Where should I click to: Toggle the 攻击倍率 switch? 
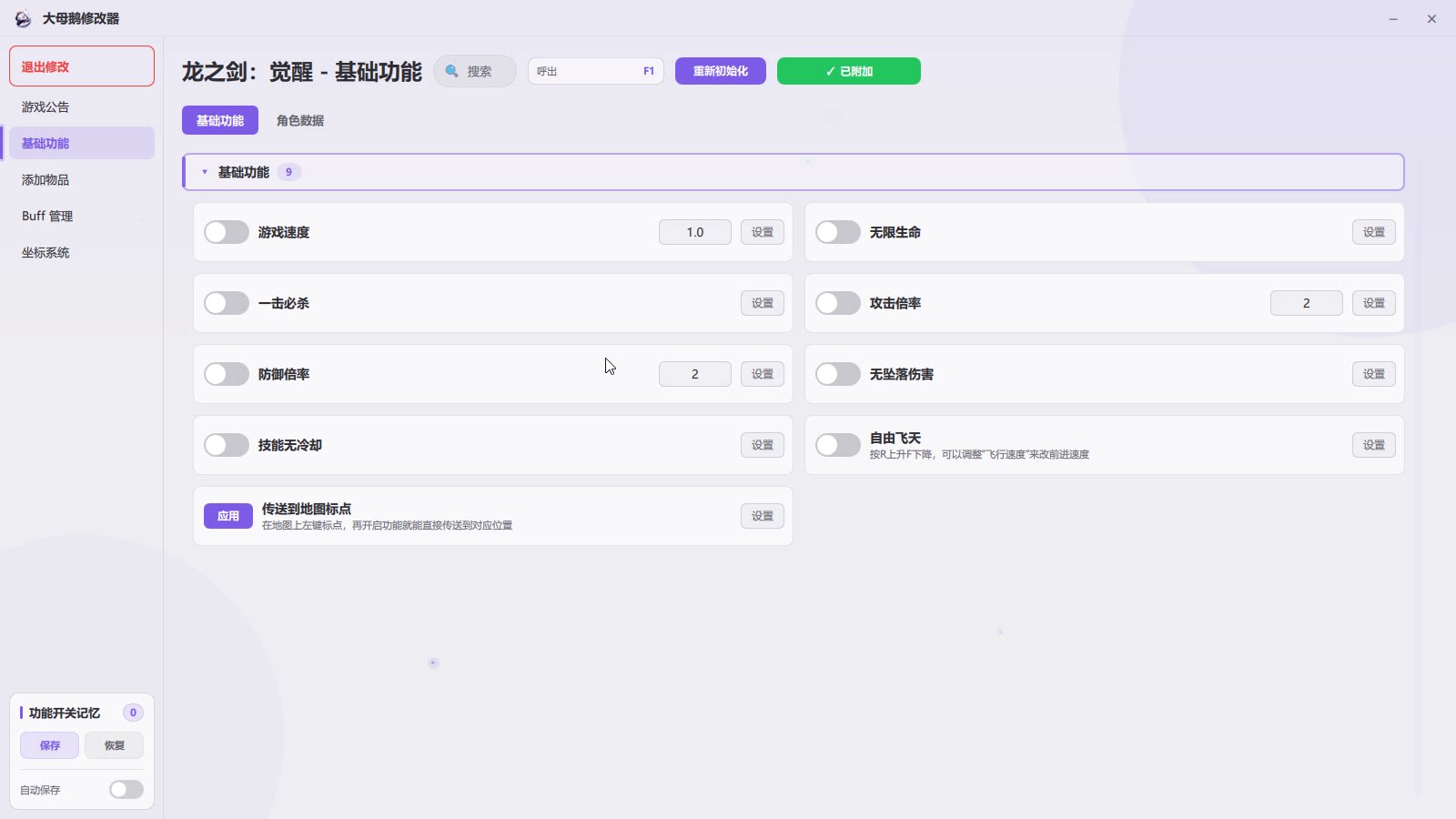pos(838,303)
